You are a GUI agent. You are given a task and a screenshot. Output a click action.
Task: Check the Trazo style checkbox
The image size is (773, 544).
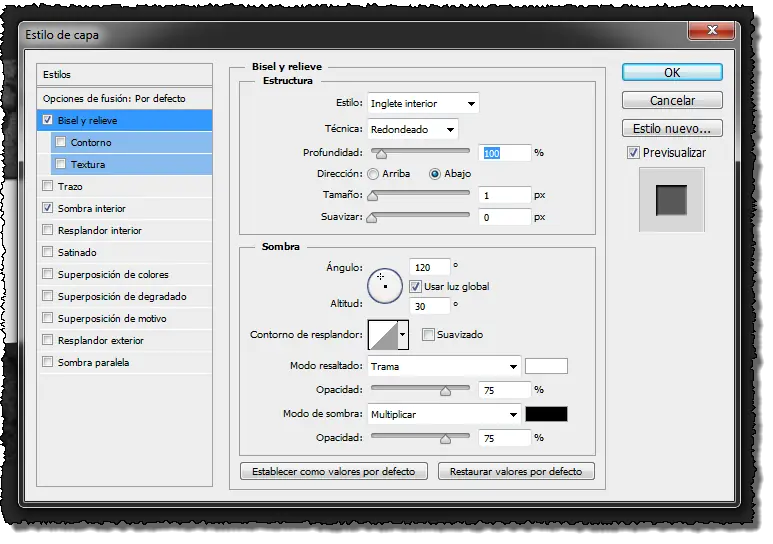(47, 186)
